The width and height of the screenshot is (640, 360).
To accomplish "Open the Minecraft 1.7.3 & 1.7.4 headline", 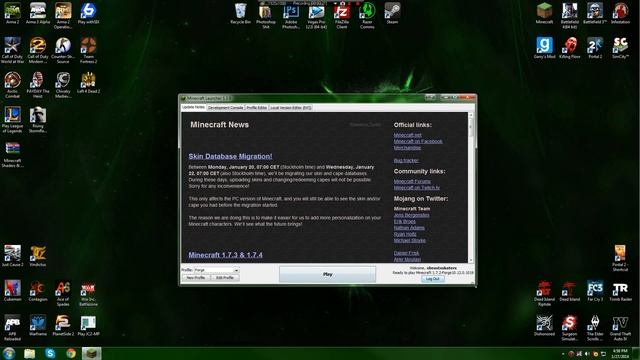I will click(225, 255).
